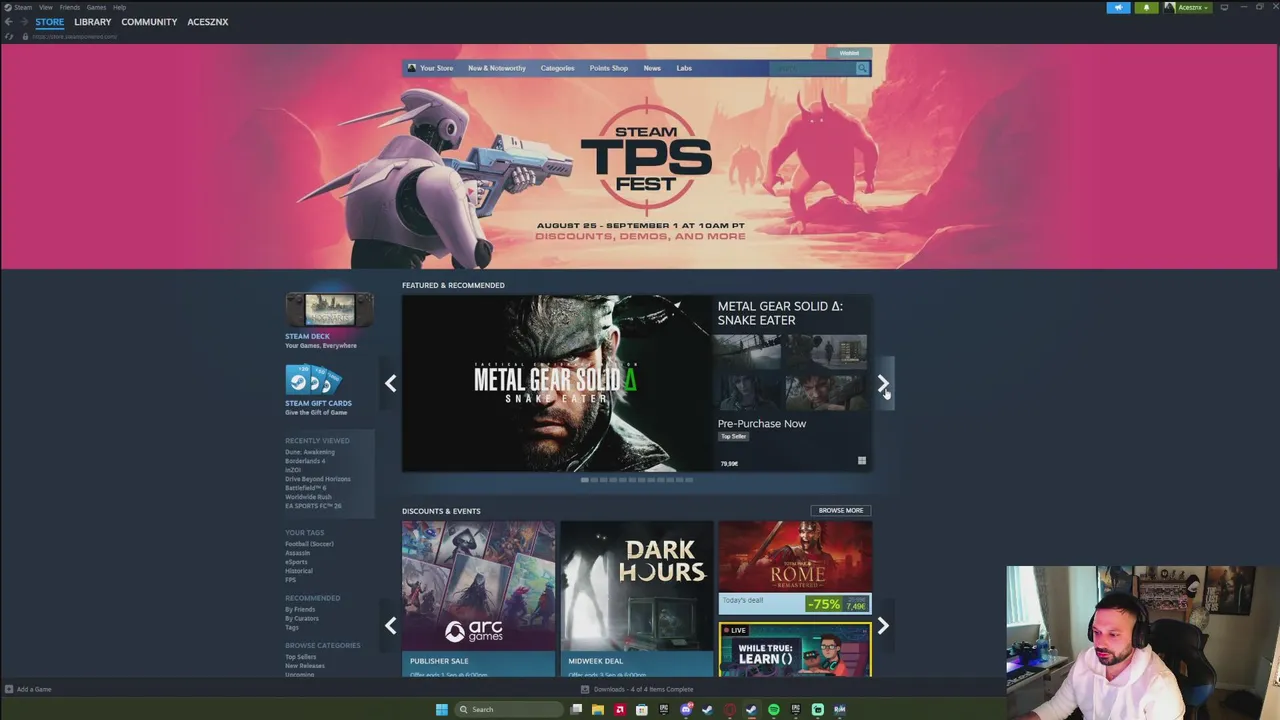Screen dimensions: 1280x720
Task: Open By Curators recommendations link
Action: [302, 618]
